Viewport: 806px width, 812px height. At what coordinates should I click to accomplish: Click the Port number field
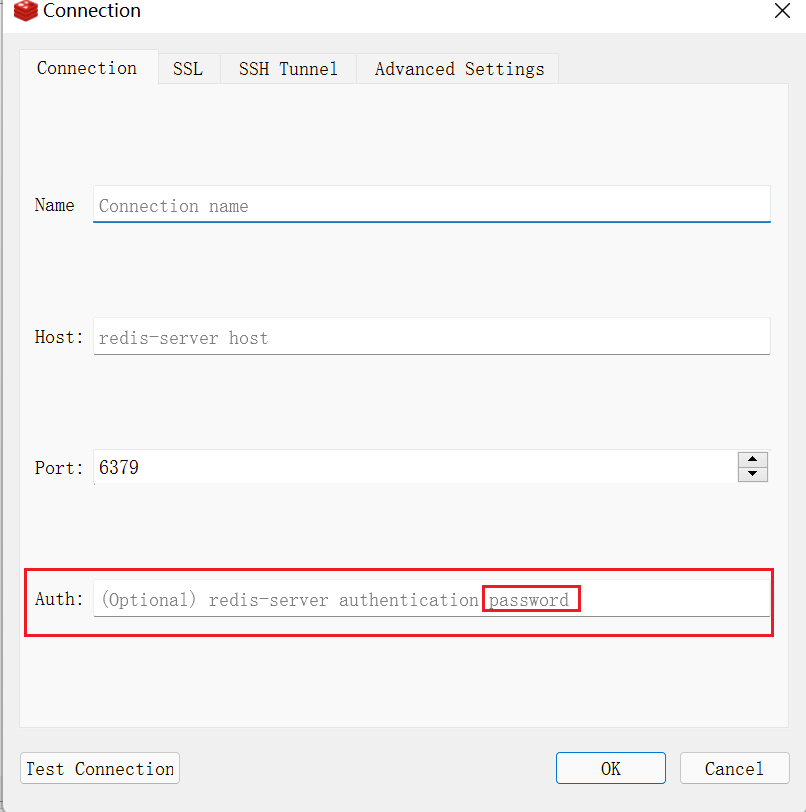415,467
